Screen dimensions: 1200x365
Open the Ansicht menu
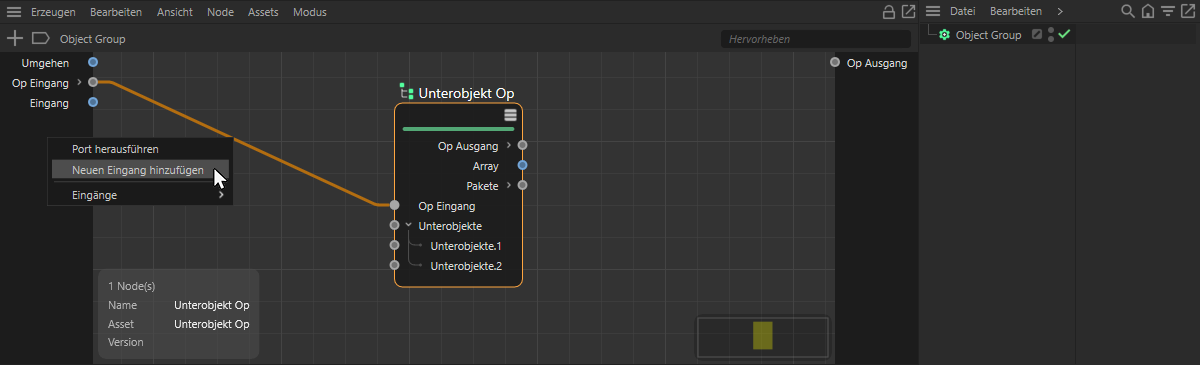click(176, 12)
